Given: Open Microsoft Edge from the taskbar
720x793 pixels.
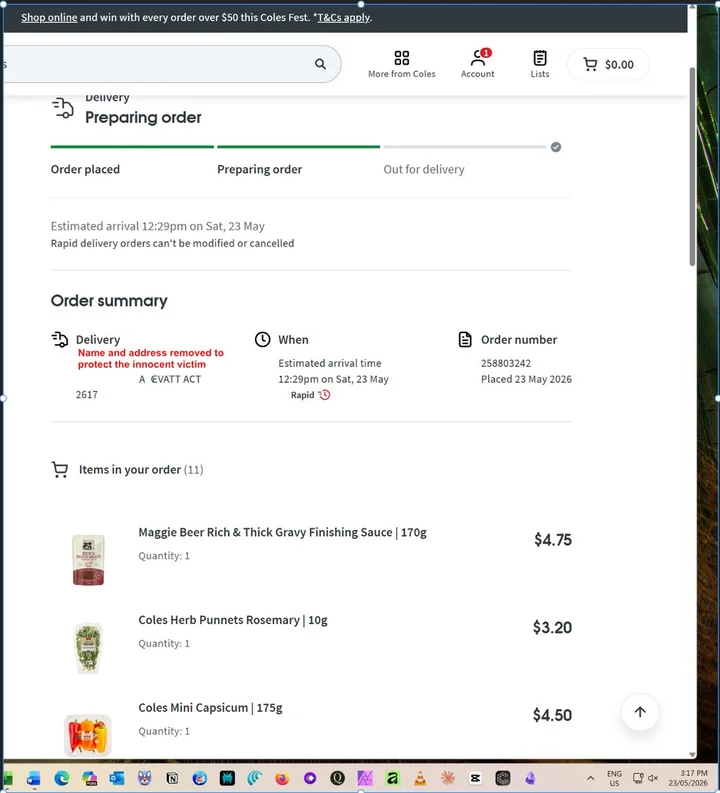Looking at the screenshot, I should [62, 778].
